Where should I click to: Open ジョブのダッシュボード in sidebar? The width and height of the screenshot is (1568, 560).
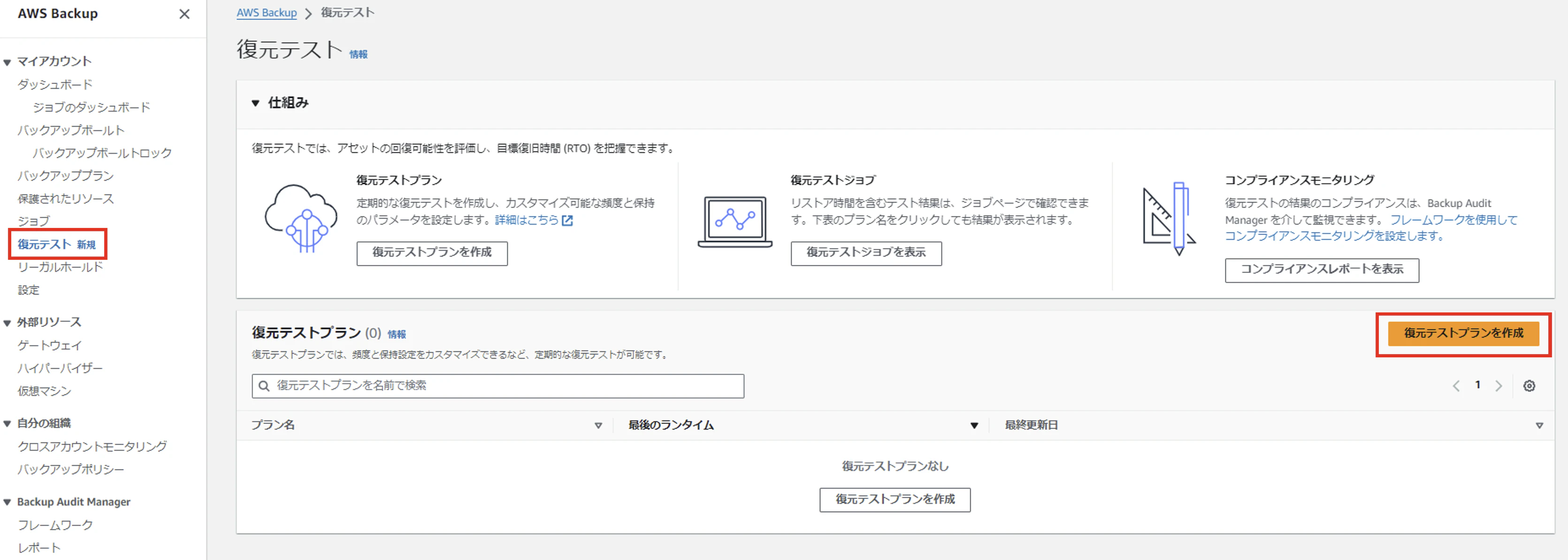(92, 107)
